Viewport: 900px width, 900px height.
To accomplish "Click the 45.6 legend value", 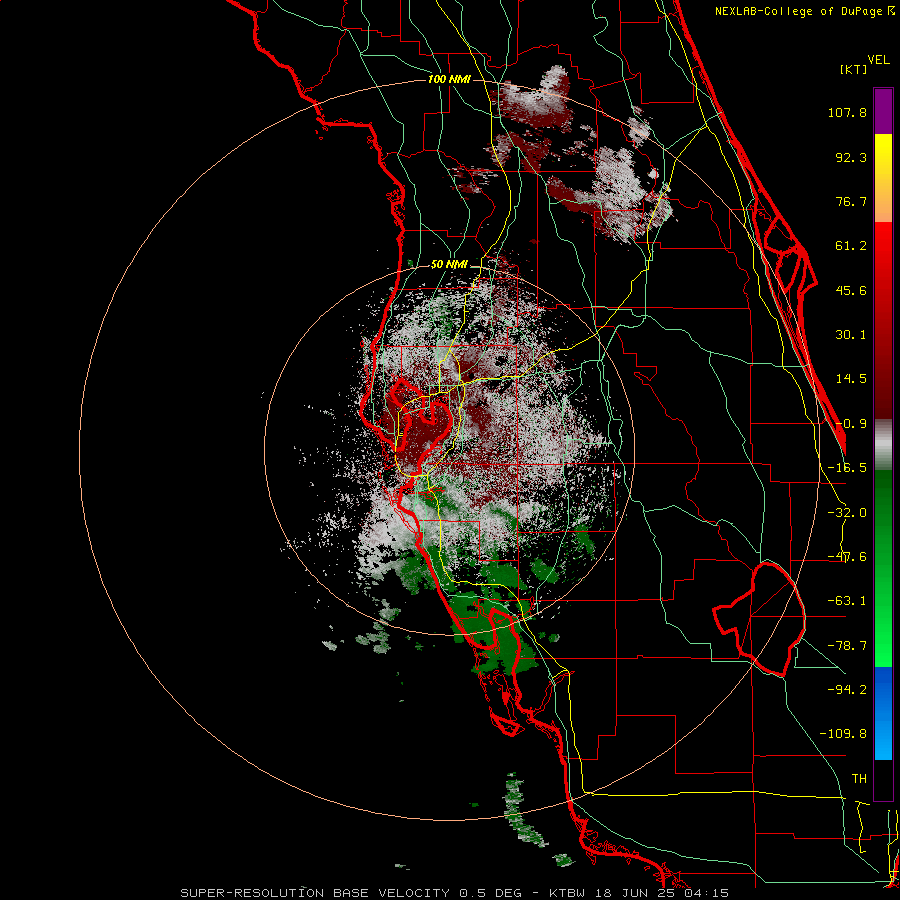I will click(851, 290).
